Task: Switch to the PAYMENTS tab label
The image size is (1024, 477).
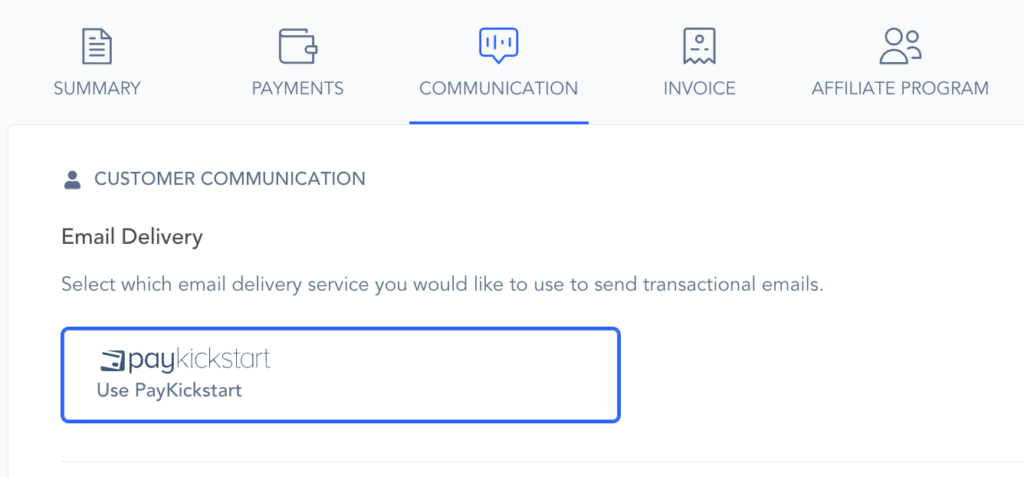Action: pos(298,88)
